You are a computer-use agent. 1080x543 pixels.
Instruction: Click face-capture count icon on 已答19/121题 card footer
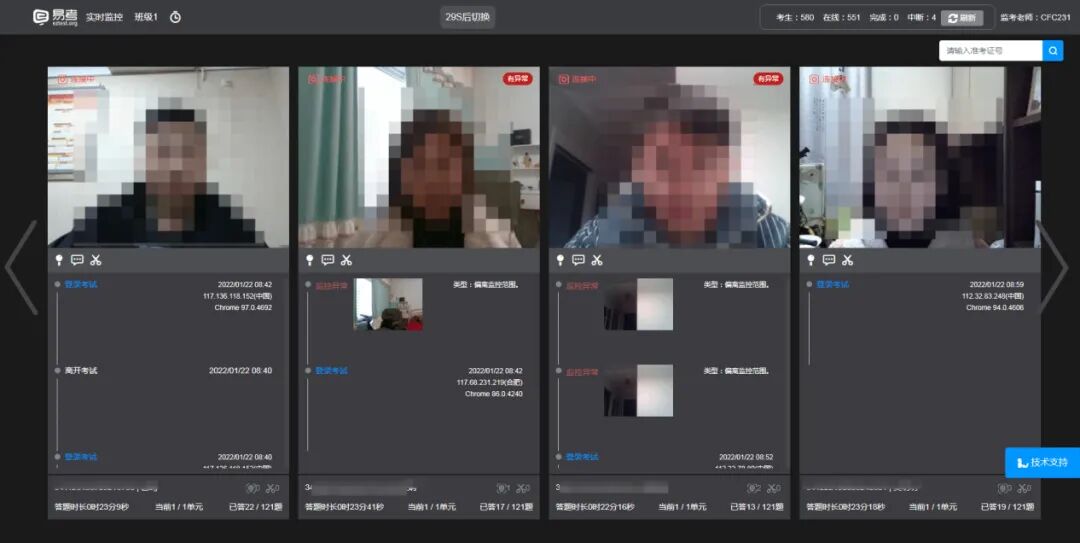1005,488
